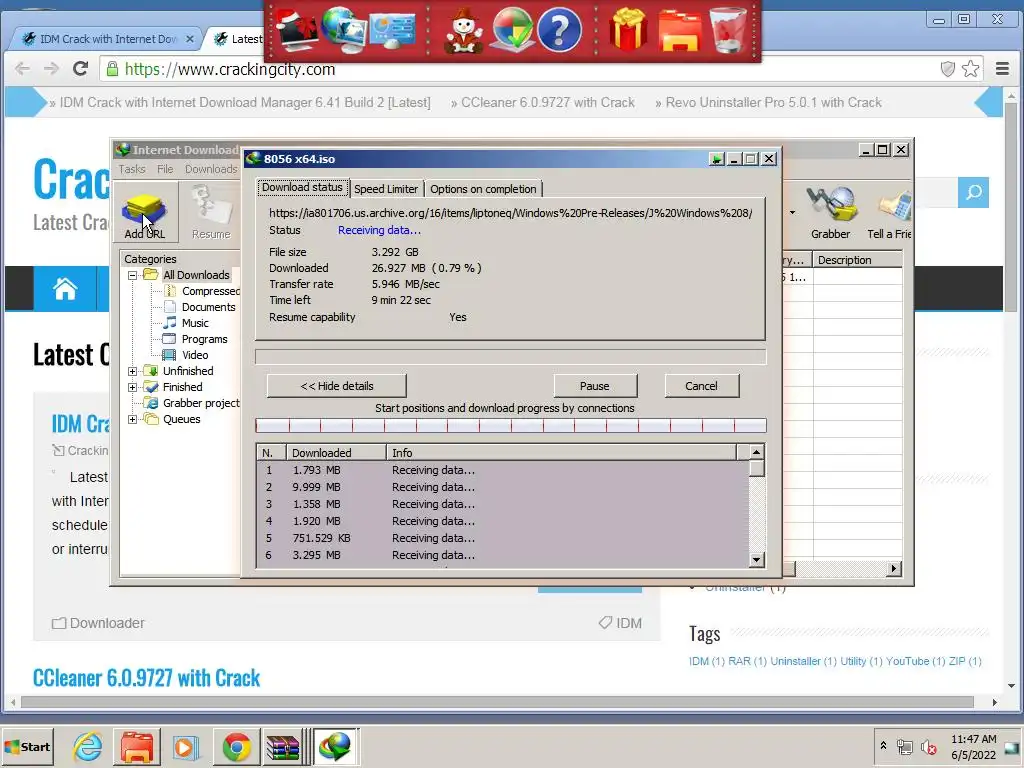Viewport: 1024px width, 768px height.
Task: Open the red folder icon in top dock
Action: 679,31
